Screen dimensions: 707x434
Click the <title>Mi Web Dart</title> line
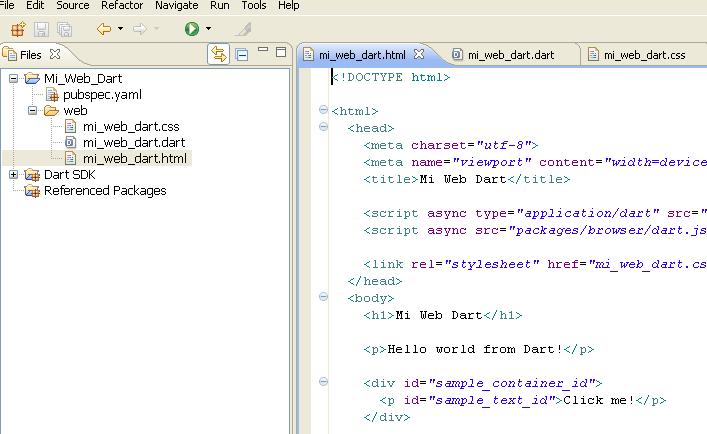(467, 179)
